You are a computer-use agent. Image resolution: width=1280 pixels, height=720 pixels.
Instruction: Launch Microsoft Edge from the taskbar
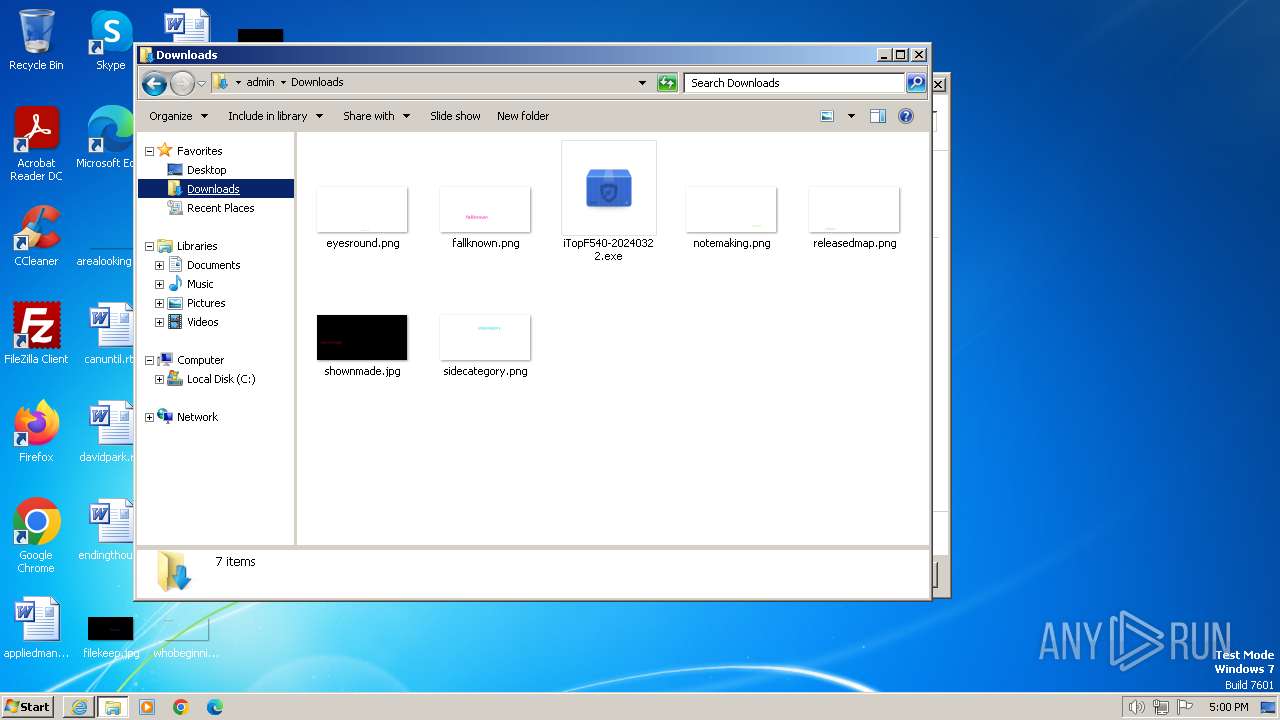tap(215, 707)
